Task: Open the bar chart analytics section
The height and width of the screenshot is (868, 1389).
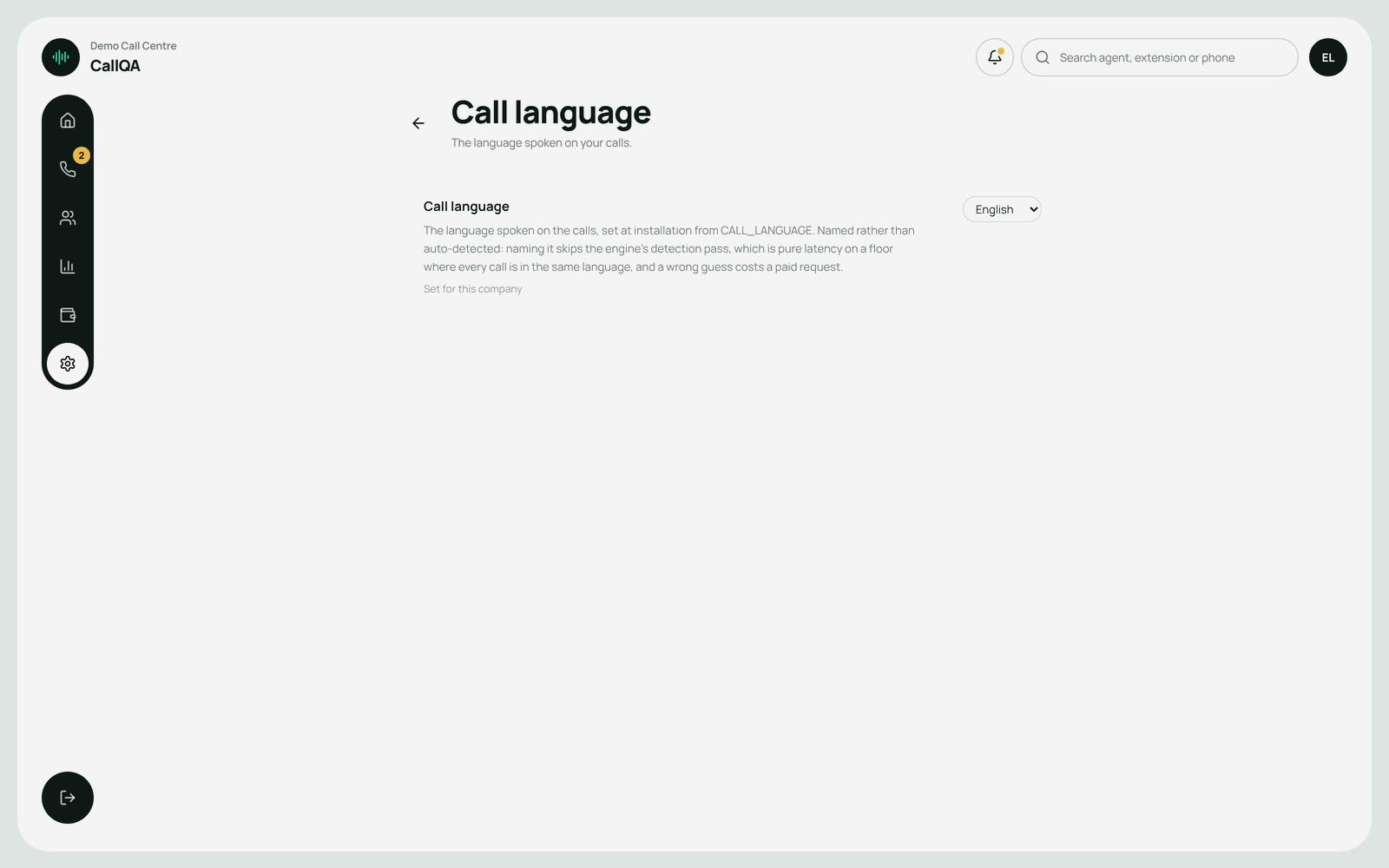Action: point(68,266)
